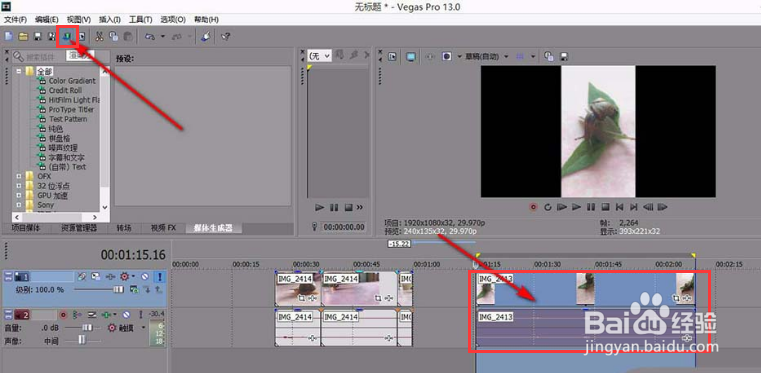
Task: Open the trimmer (无) media dropdown
Action: (x=319, y=56)
